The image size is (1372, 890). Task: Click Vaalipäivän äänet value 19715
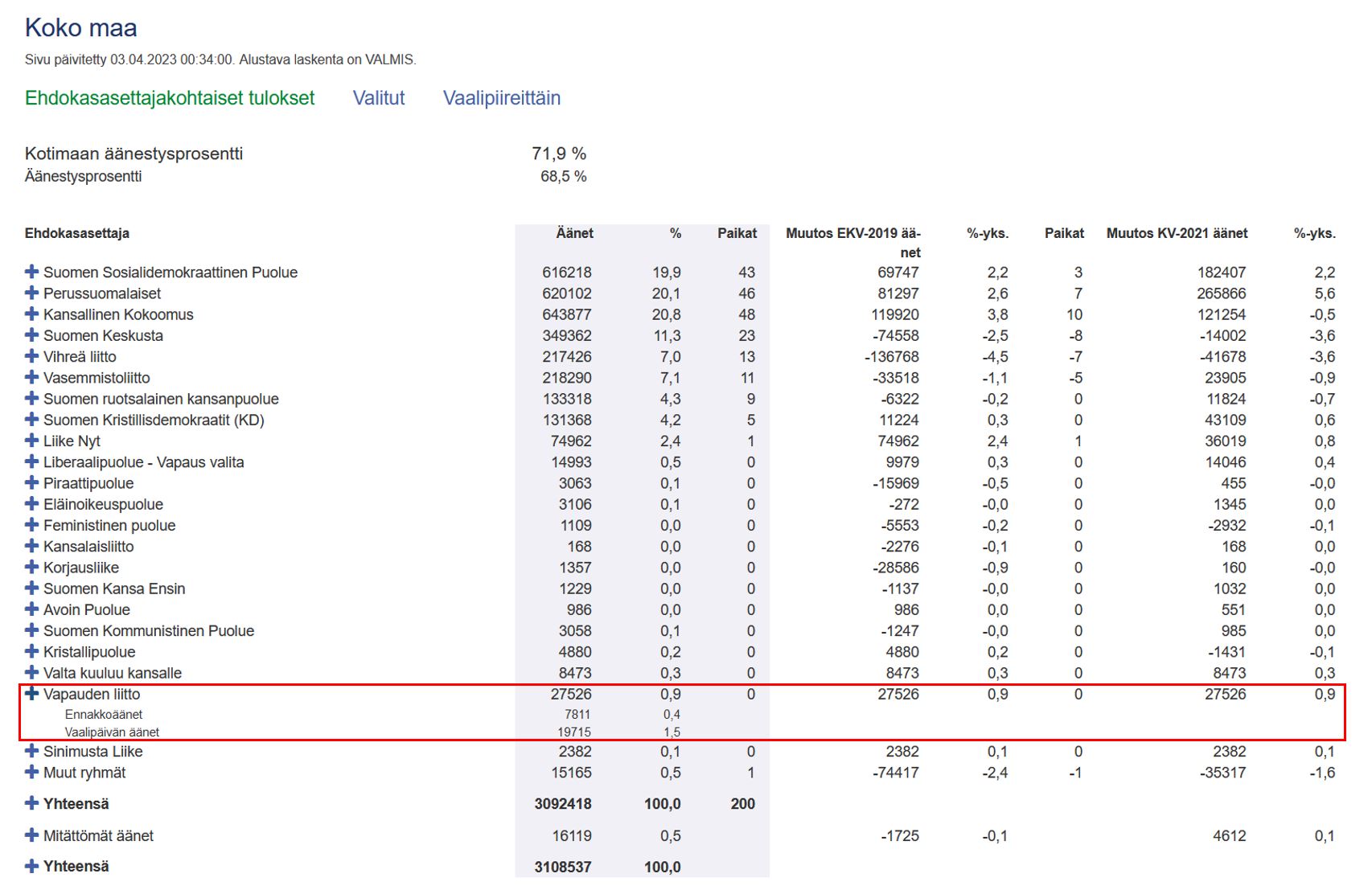coord(574,732)
